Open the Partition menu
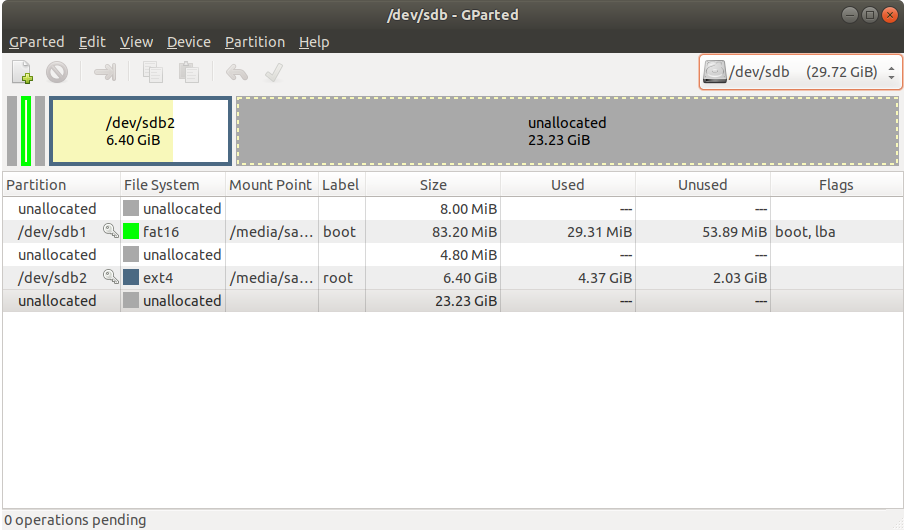Screen dimensions: 908x532 [x=255, y=42]
